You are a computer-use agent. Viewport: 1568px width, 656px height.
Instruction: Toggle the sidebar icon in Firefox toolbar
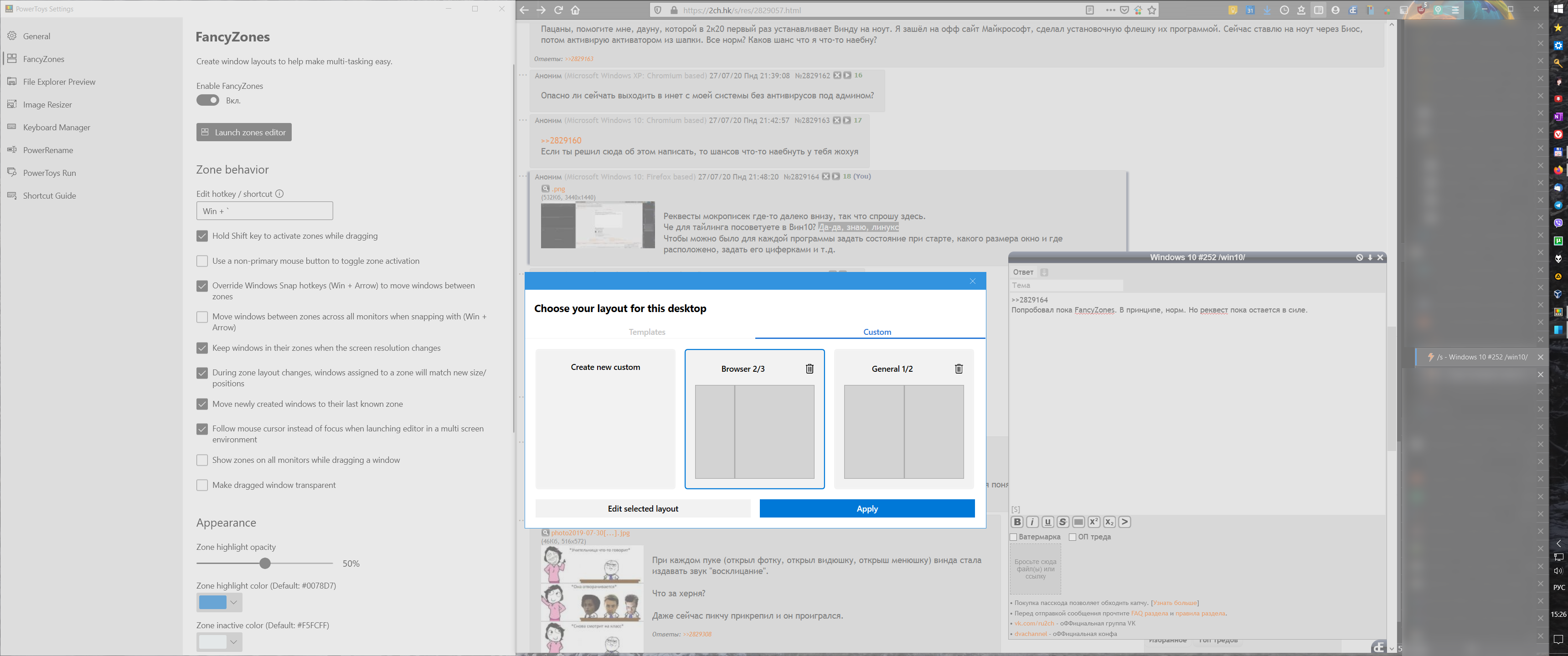click(1318, 10)
